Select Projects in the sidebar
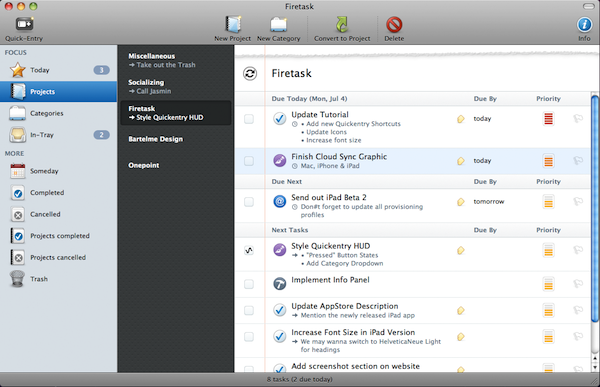The image size is (600, 387). click(x=58, y=91)
